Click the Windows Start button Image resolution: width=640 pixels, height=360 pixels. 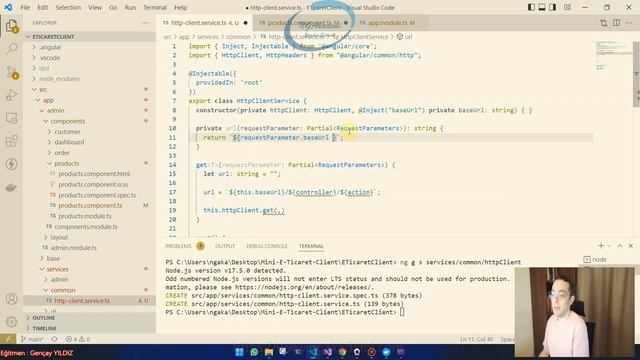pyautogui.click(x=239, y=352)
